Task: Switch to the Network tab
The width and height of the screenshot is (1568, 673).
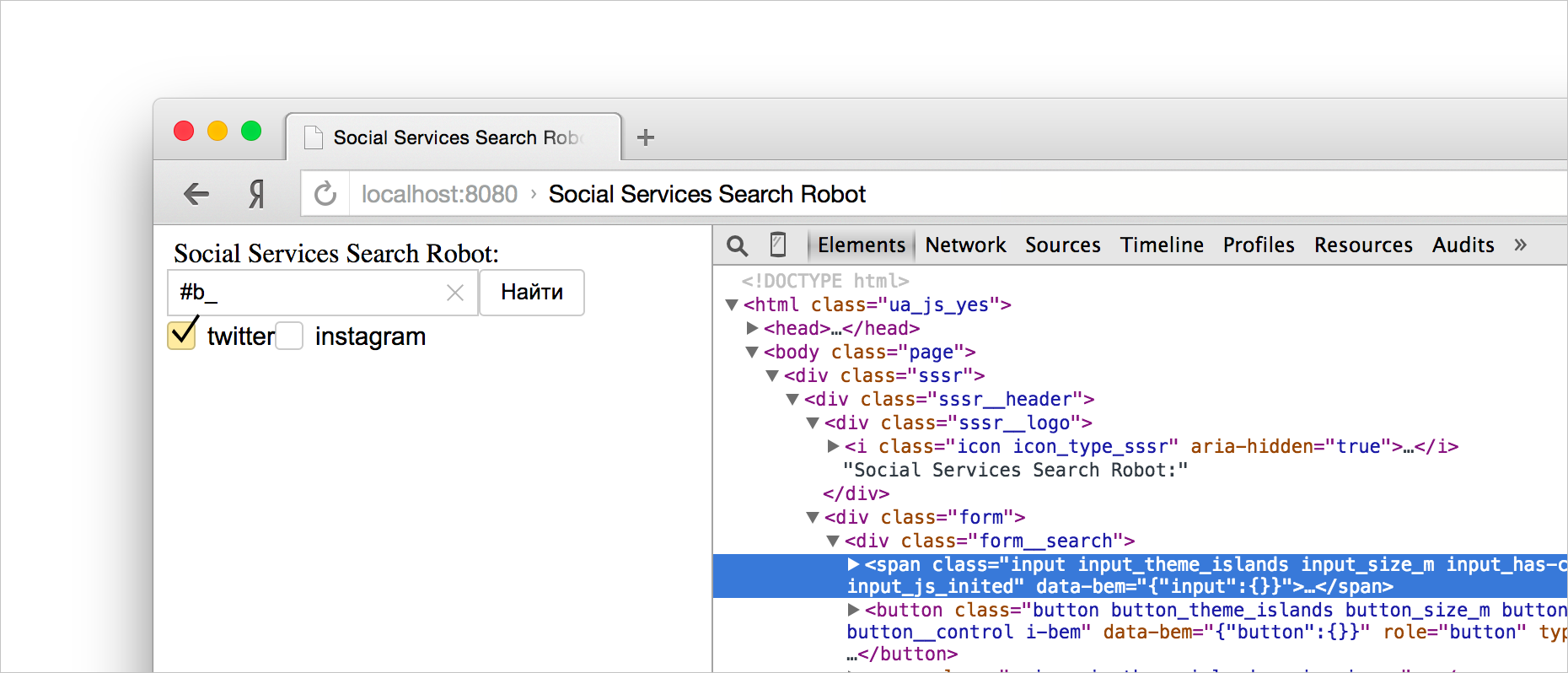Action: coord(965,245)
